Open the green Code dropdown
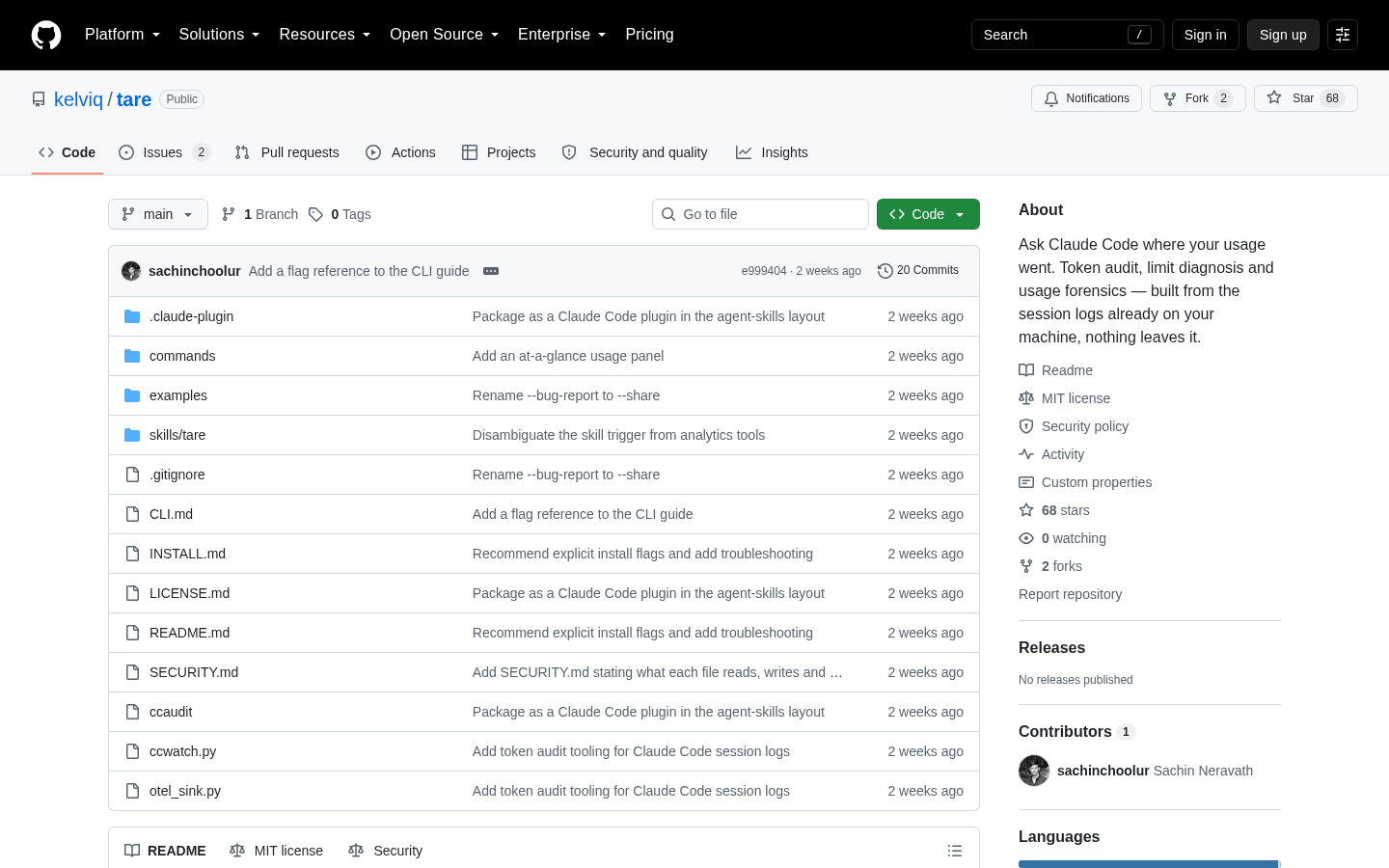The width and height of the screenshot is (1389, 868). [x=928, y=214]
